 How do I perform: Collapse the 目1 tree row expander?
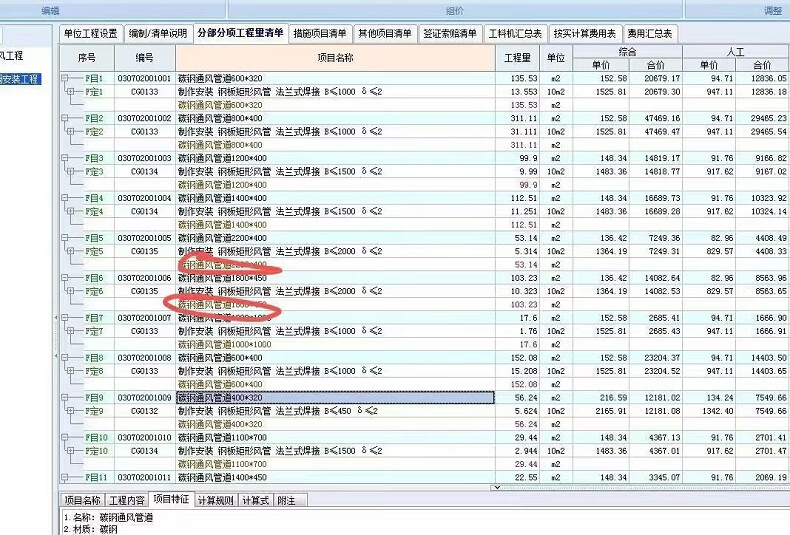coord(64,78)
